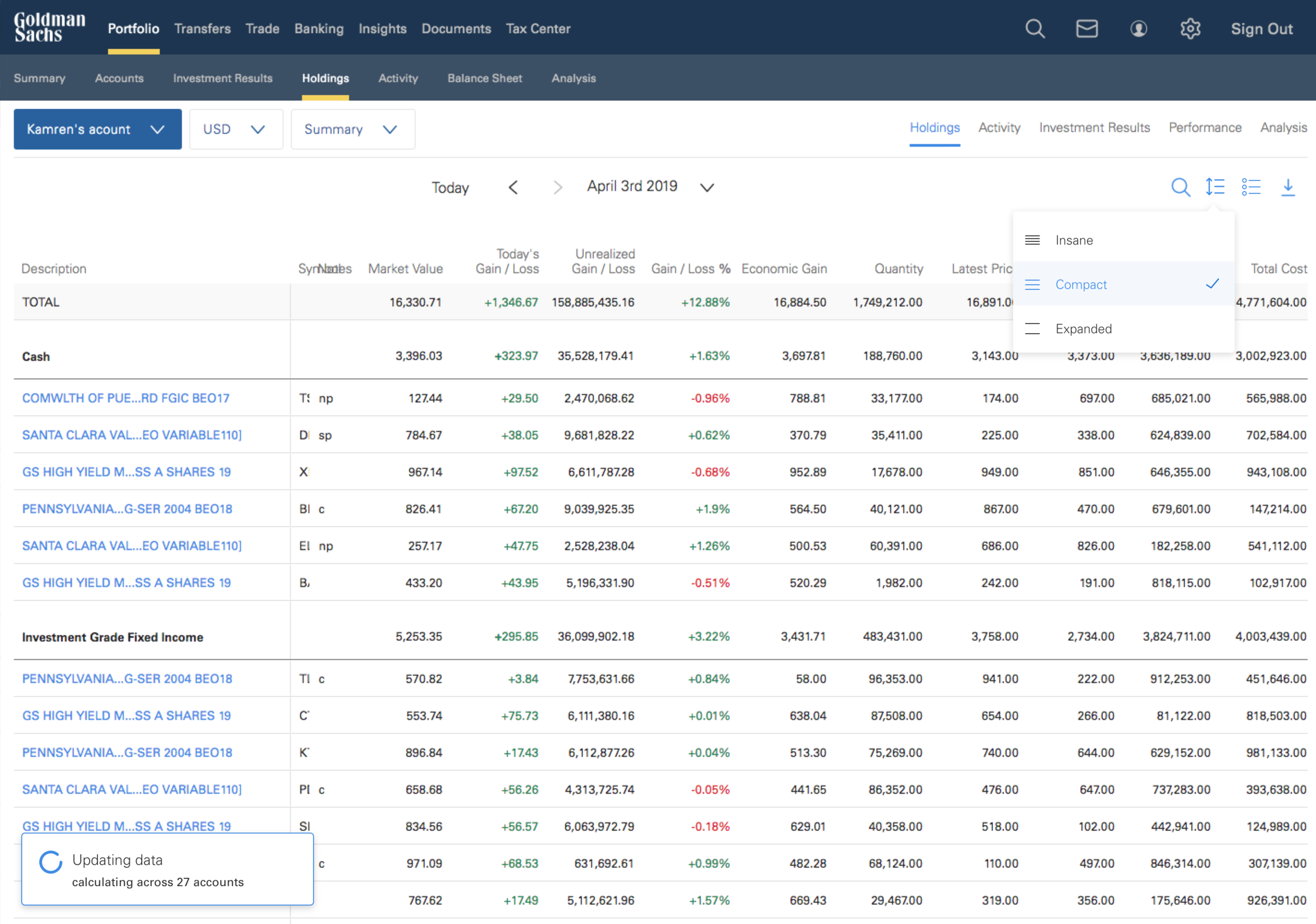Open the messages envelope icon
Screen dimensions: 1316x924
tap(1086, 28)
